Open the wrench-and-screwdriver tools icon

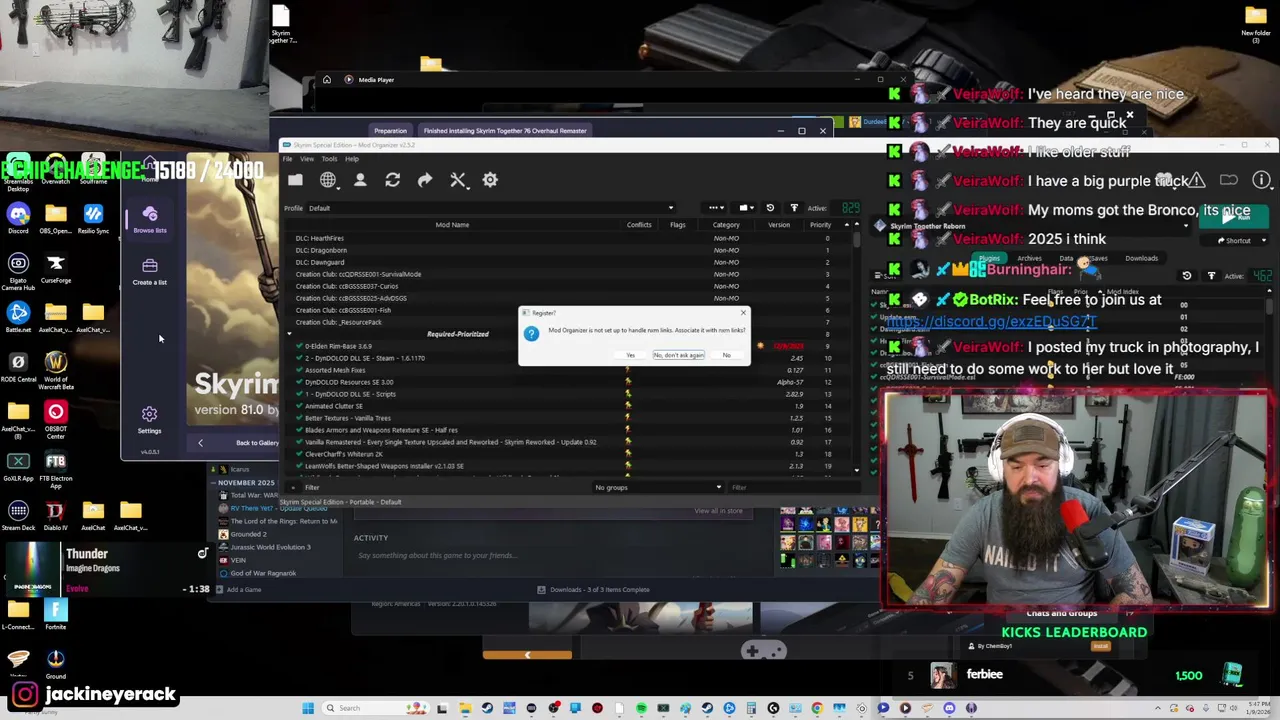(458, 180)
